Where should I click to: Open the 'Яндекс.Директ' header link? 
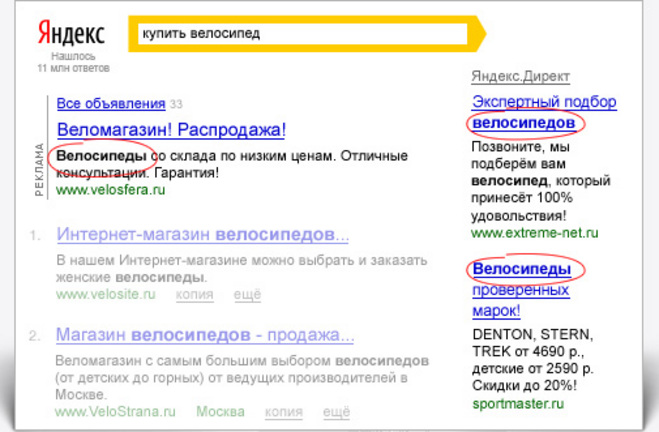(520, 76)
